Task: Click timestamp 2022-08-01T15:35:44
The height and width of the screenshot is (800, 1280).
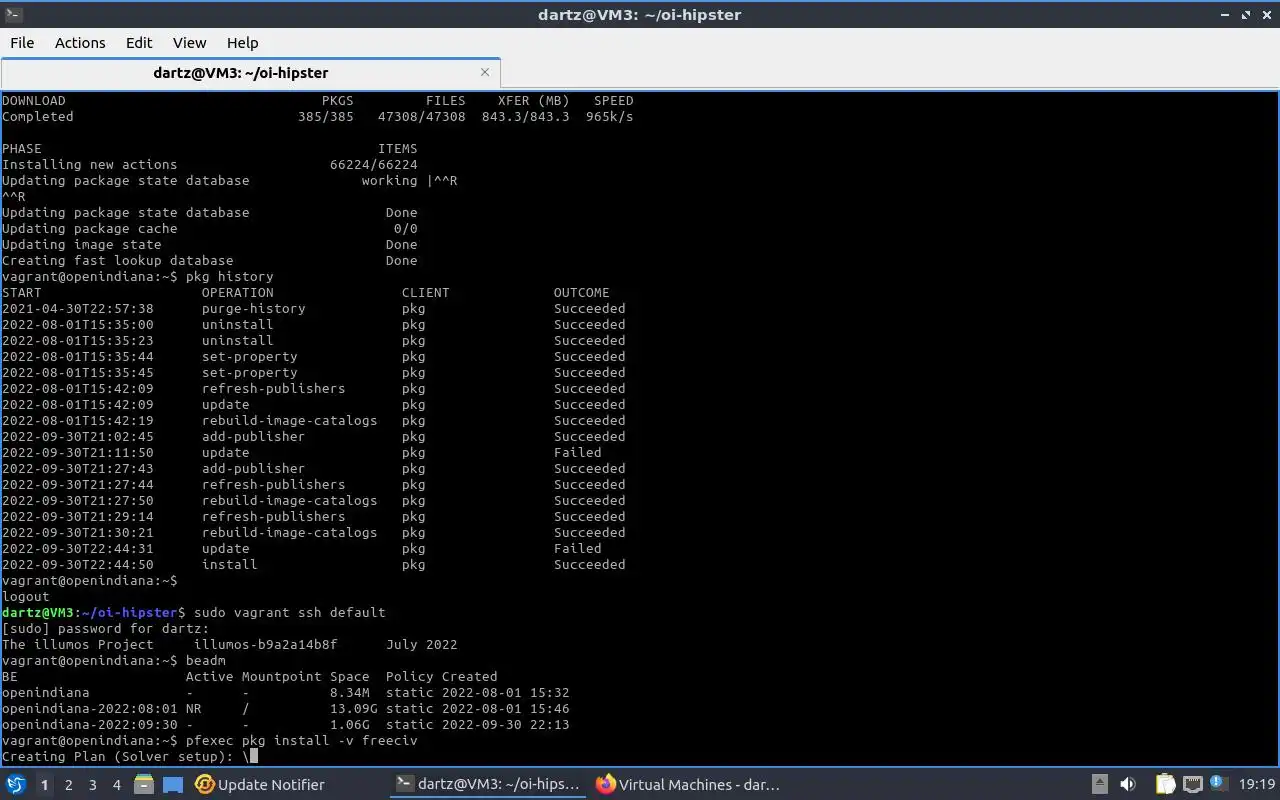Action: (x=78, y=357)
